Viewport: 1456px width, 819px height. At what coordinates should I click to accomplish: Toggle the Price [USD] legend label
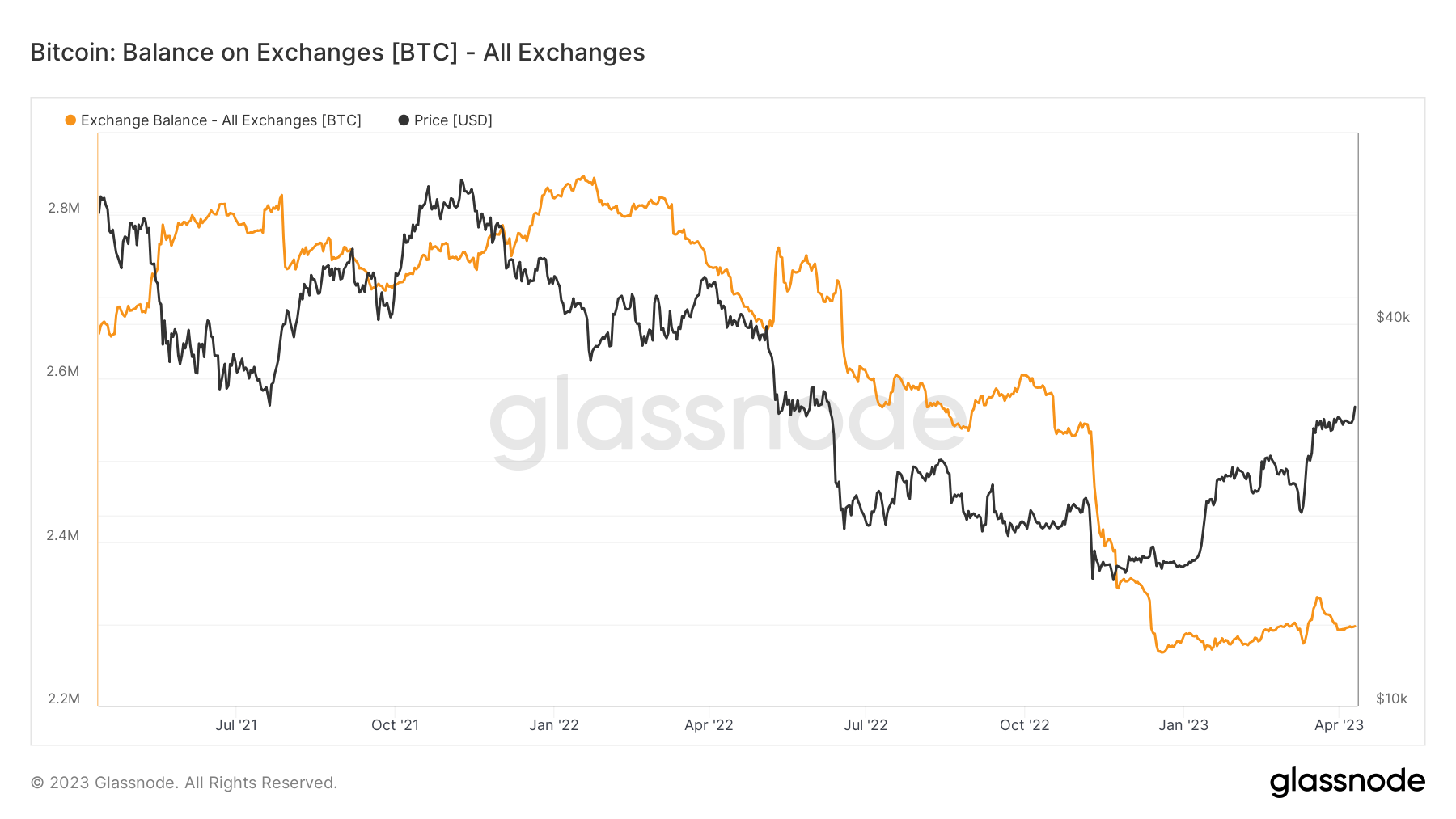pyautogui.click(x=453, y=120)
